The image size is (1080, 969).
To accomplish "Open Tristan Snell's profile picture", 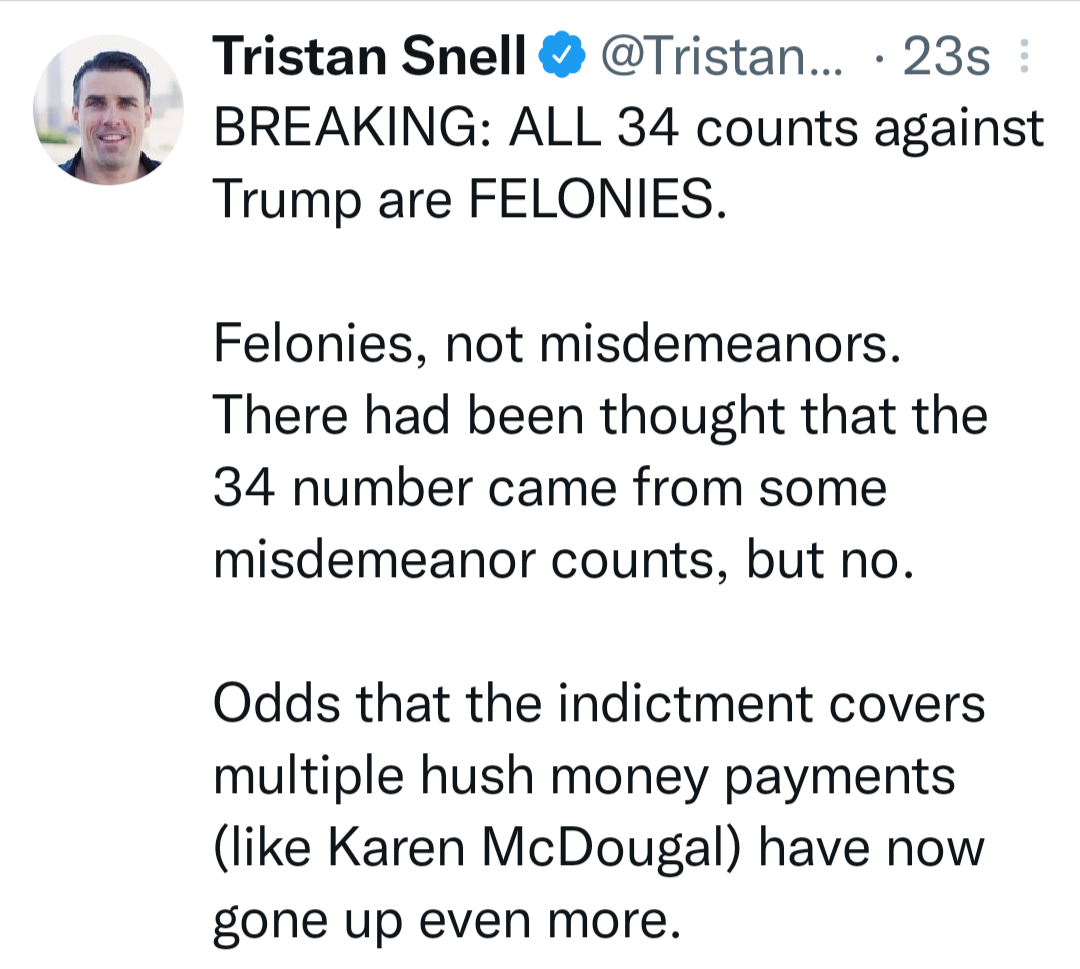I will click(109, 110).
